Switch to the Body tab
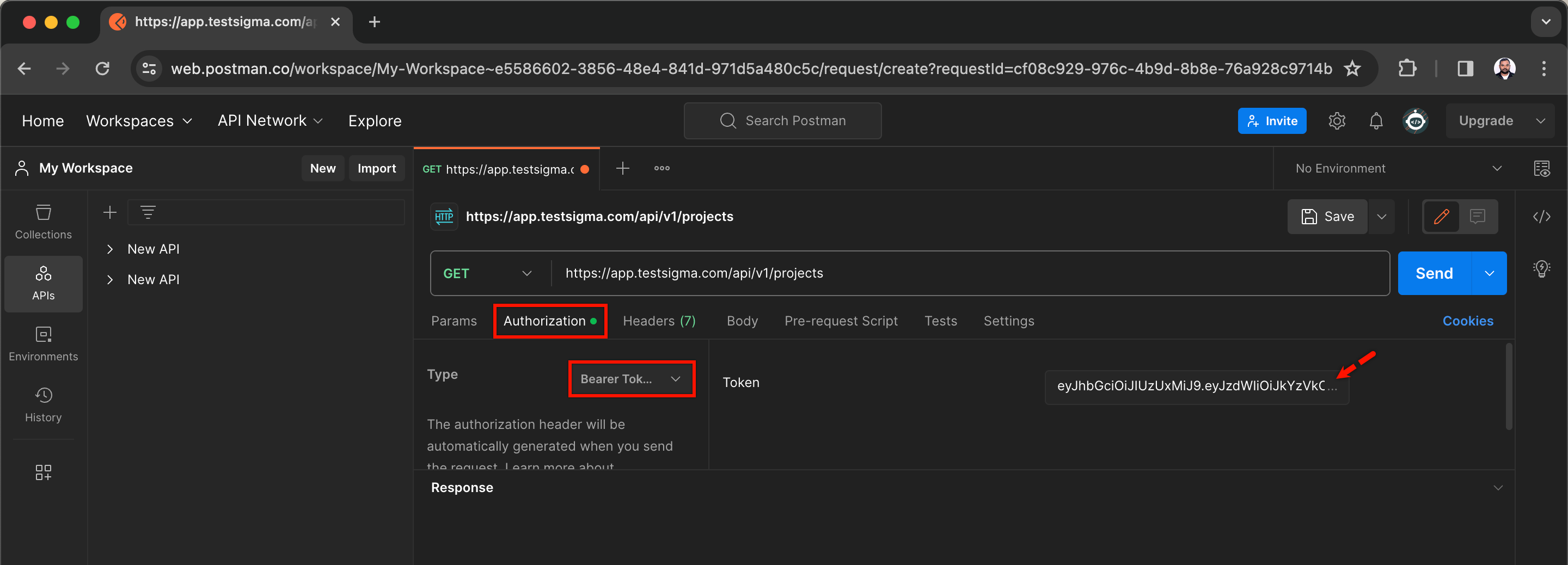Viewport: 1568px width, 565px height. click(742, 321)
